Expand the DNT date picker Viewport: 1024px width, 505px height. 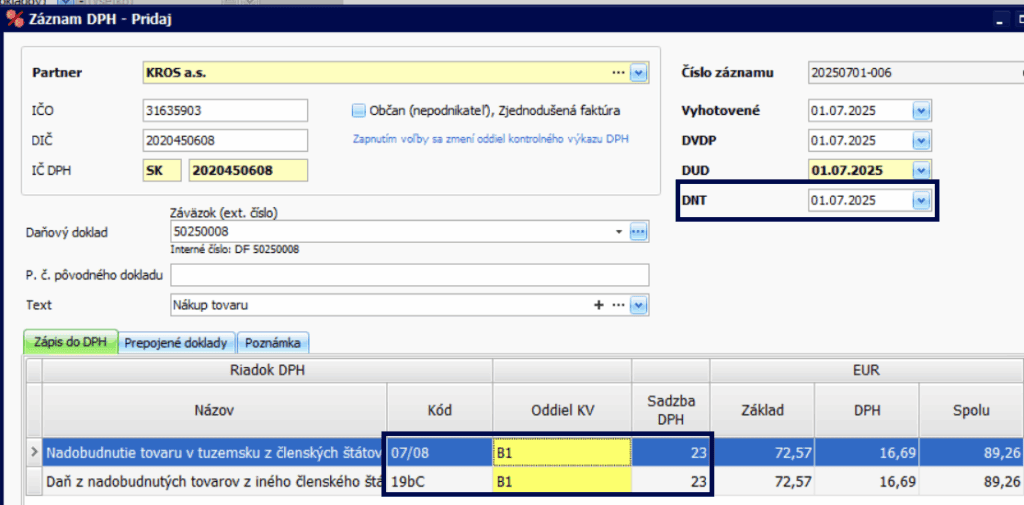(x=921, y=201)
